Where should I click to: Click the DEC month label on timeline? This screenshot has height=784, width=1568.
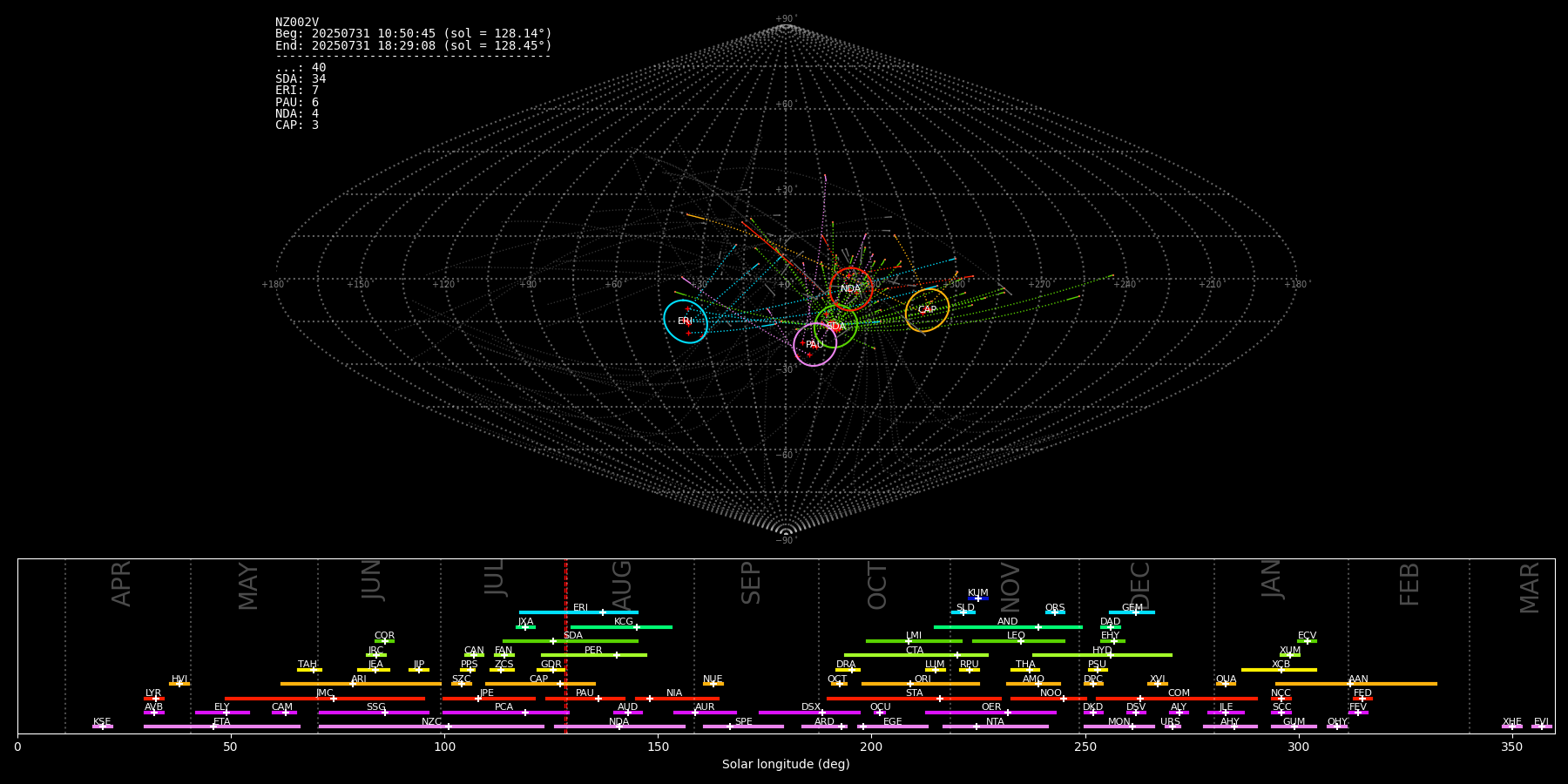click(x=1140, y=585)
